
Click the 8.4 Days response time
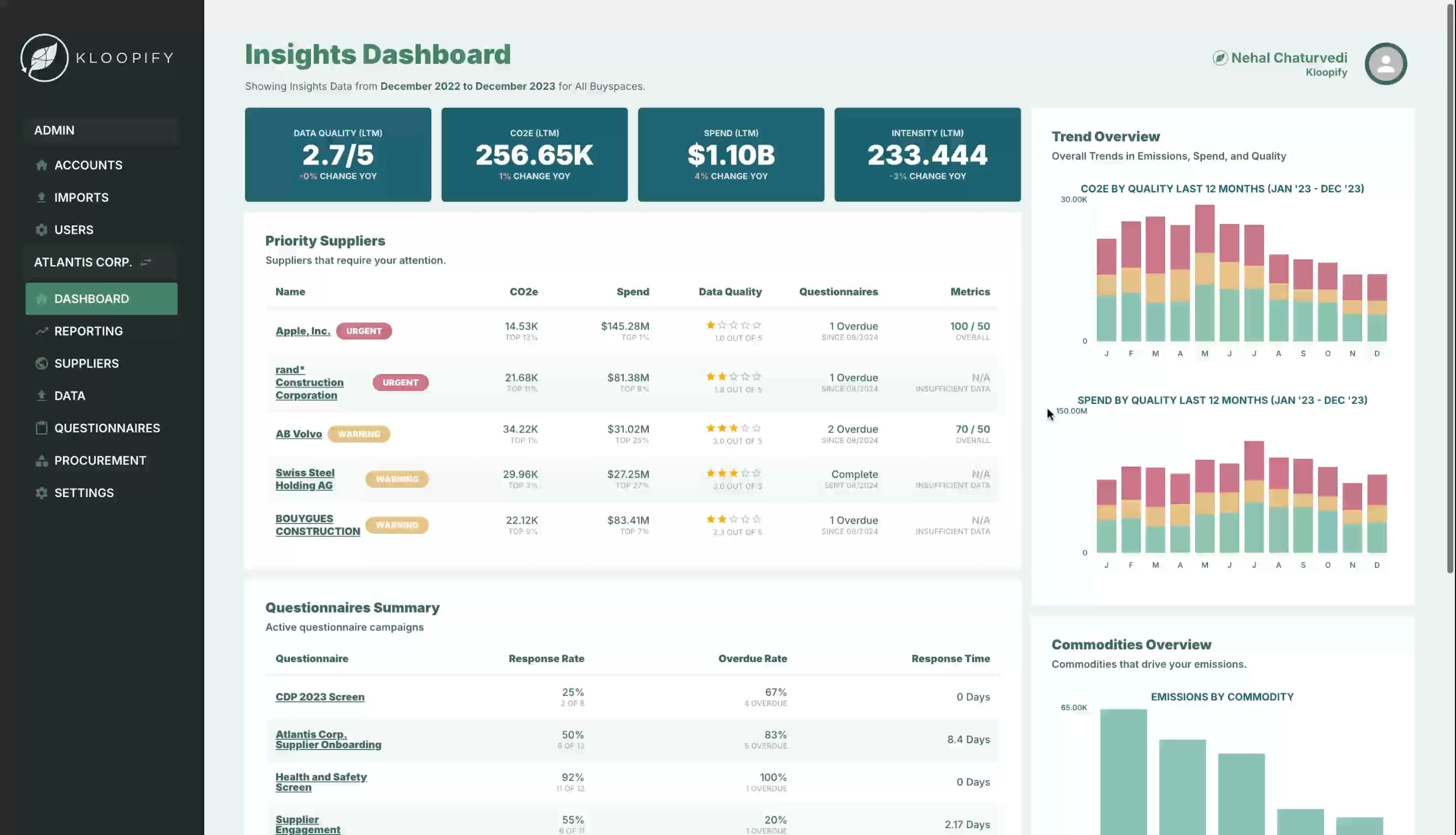(969, 739)
